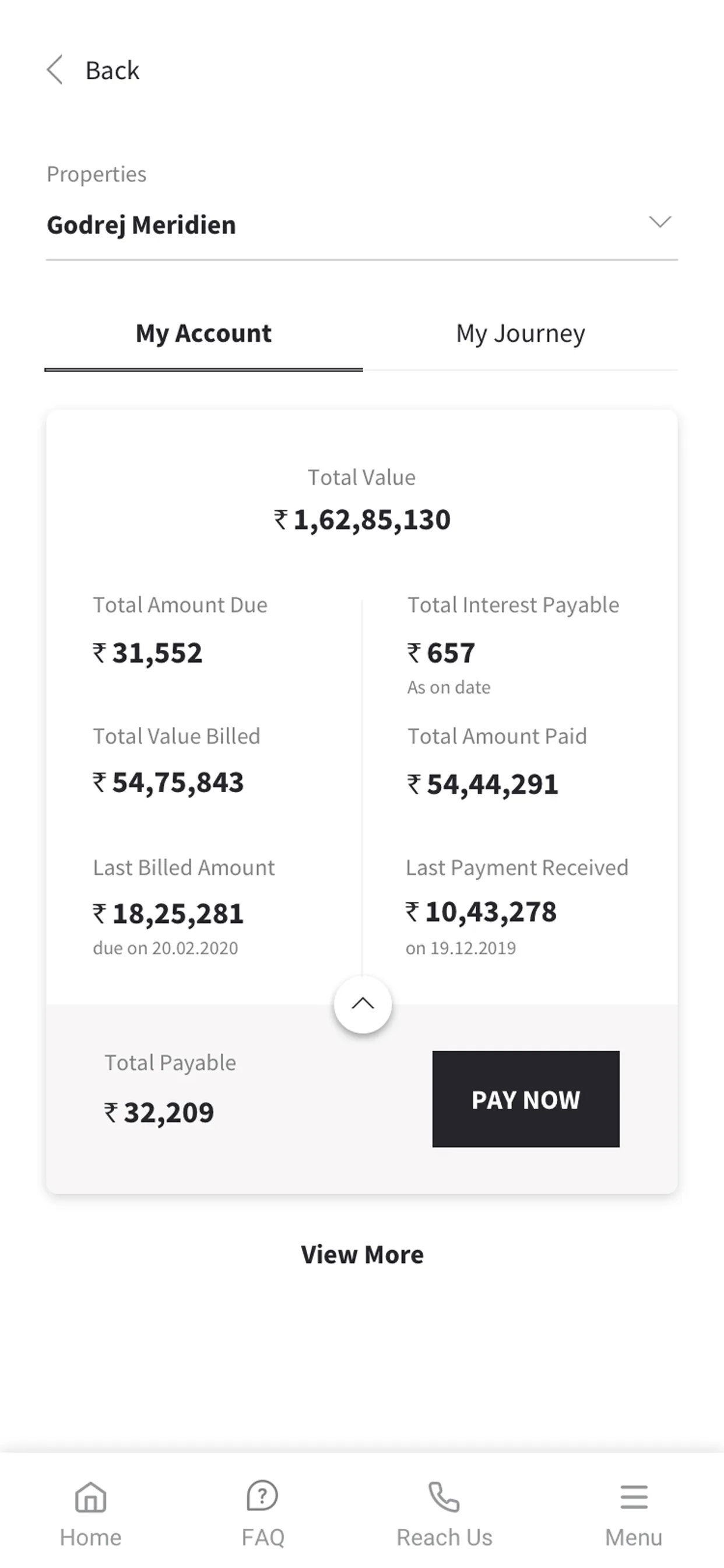Viewport: 724px width, 1568px height.
Task: Select the Total Amount Paid ₹54,44,291
Action: point(483,784)
